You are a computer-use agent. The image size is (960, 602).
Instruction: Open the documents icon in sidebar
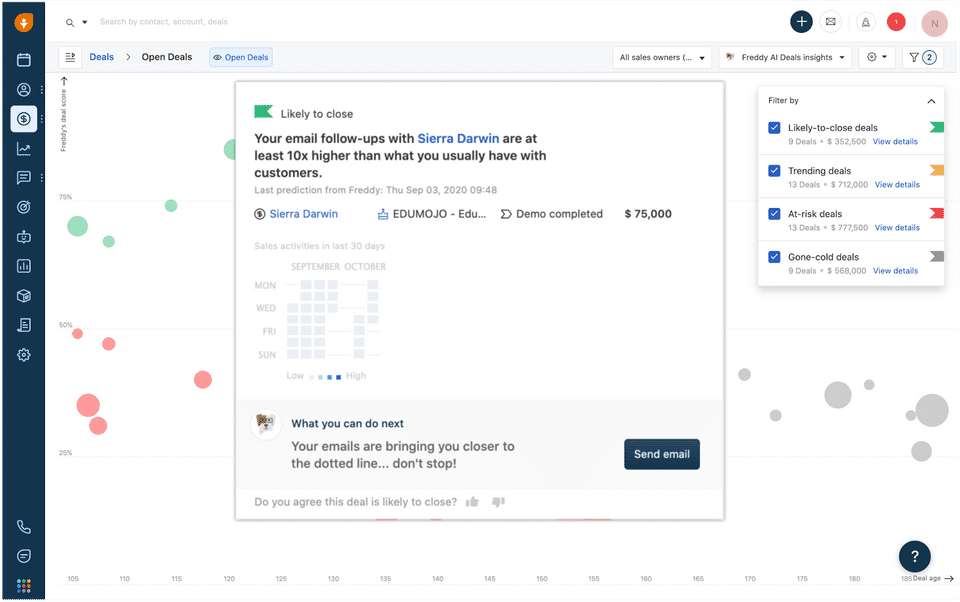23,325
